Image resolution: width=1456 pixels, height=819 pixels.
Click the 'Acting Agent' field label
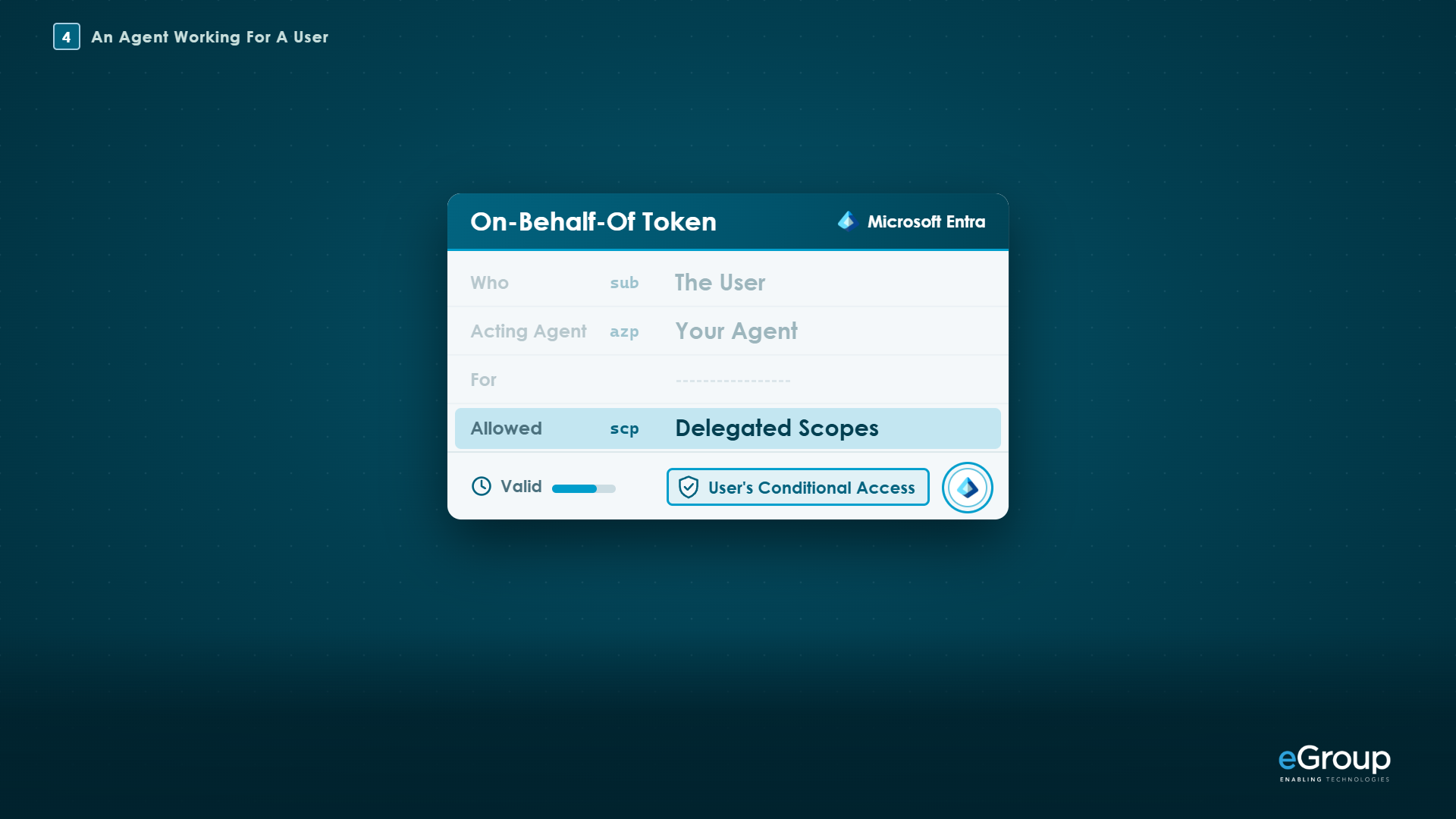click(x=529, y=331)
